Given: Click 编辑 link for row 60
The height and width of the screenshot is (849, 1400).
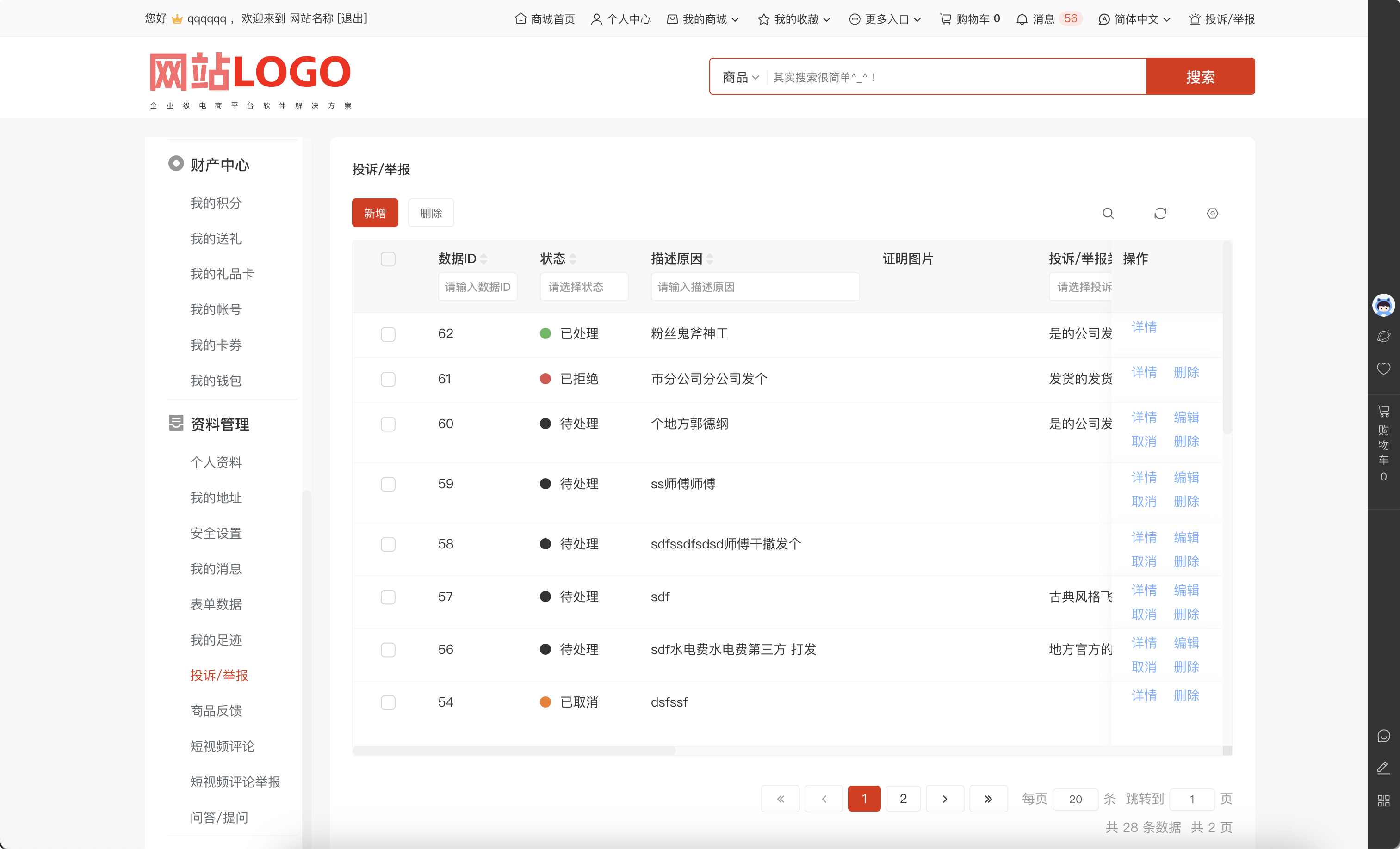Looking at the screenshot, I should coord(1186,417).
